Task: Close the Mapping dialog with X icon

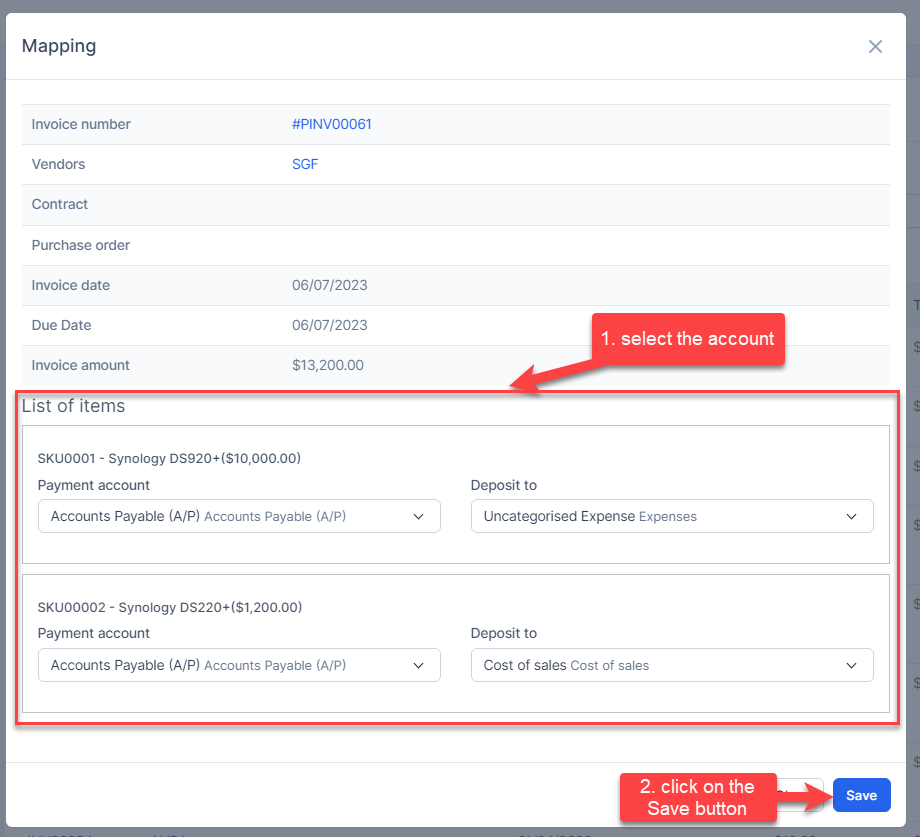Action: (x=875, y=46)
